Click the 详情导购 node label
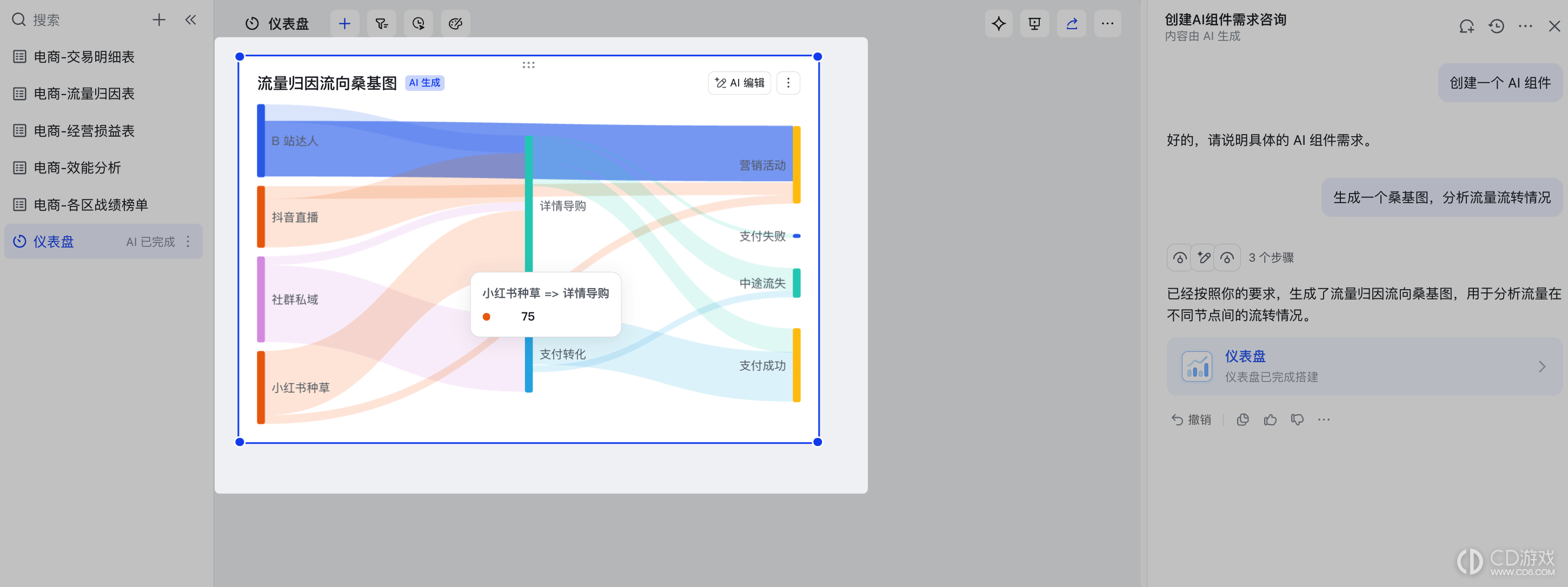The height and width of the screenshot is (587, 1568). [x=563, y=206]
